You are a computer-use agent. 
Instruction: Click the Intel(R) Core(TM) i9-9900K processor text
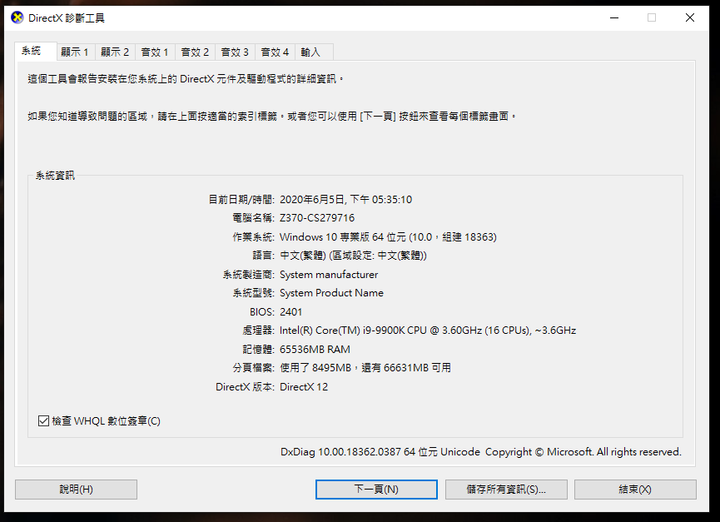(x=428, y=331)
